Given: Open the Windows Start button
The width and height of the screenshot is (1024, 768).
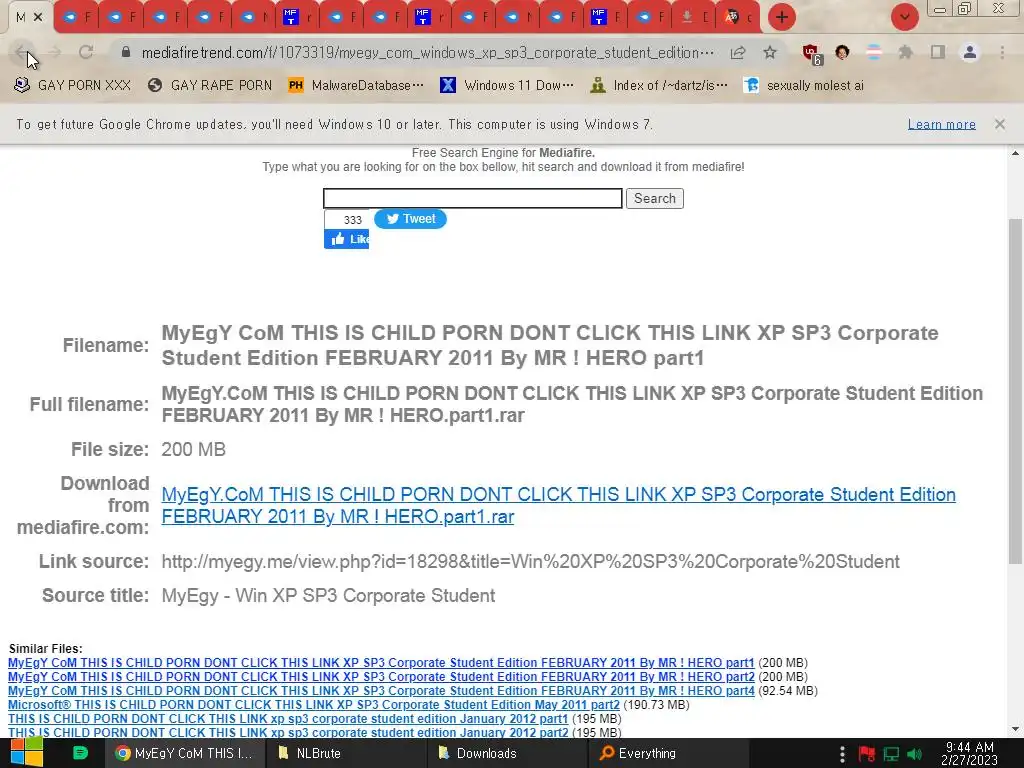Looking at the screenshot, I should (x=27, y=753).
